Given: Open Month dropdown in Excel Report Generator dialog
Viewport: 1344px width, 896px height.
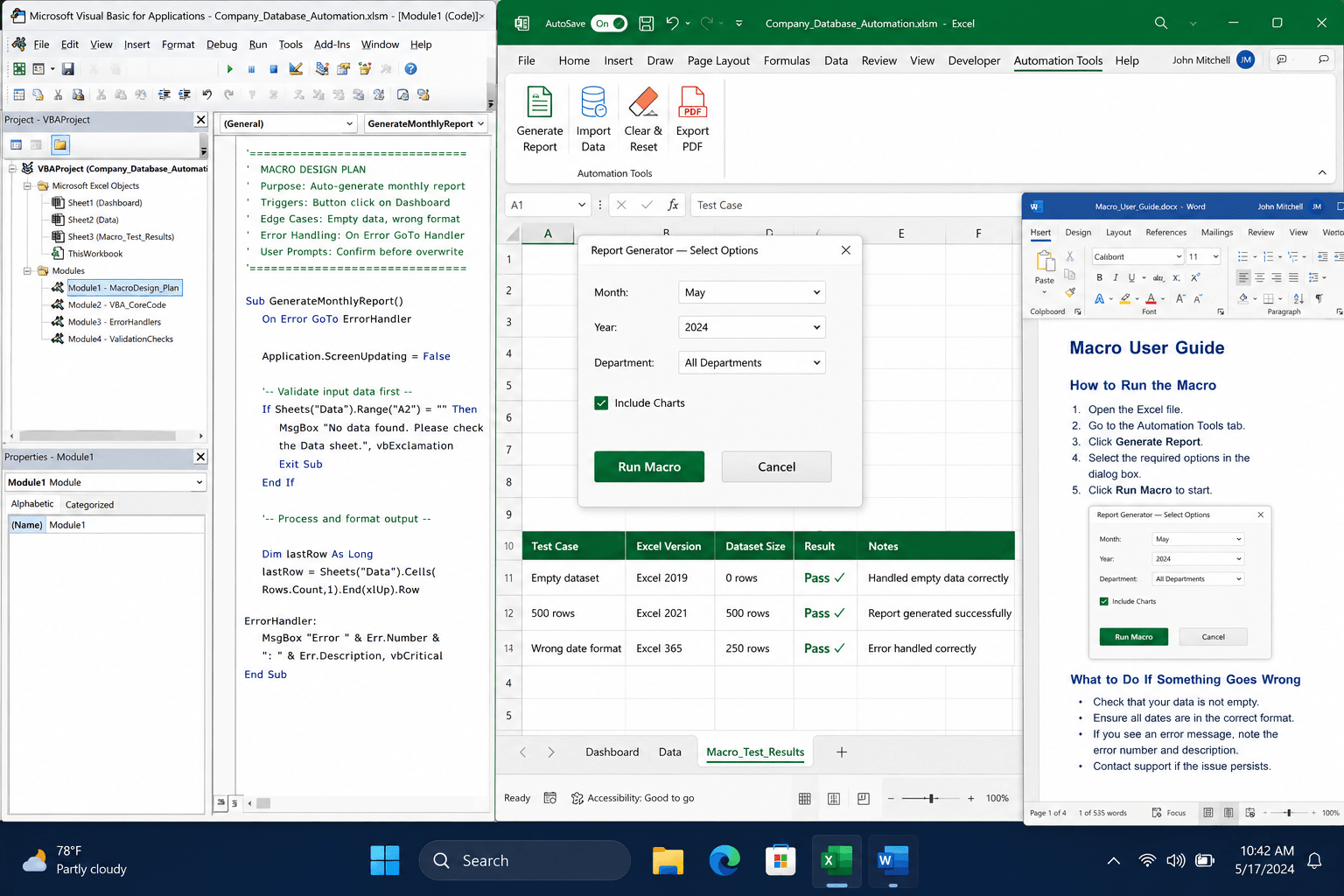Looking at the screenshot, I should 752,292.
